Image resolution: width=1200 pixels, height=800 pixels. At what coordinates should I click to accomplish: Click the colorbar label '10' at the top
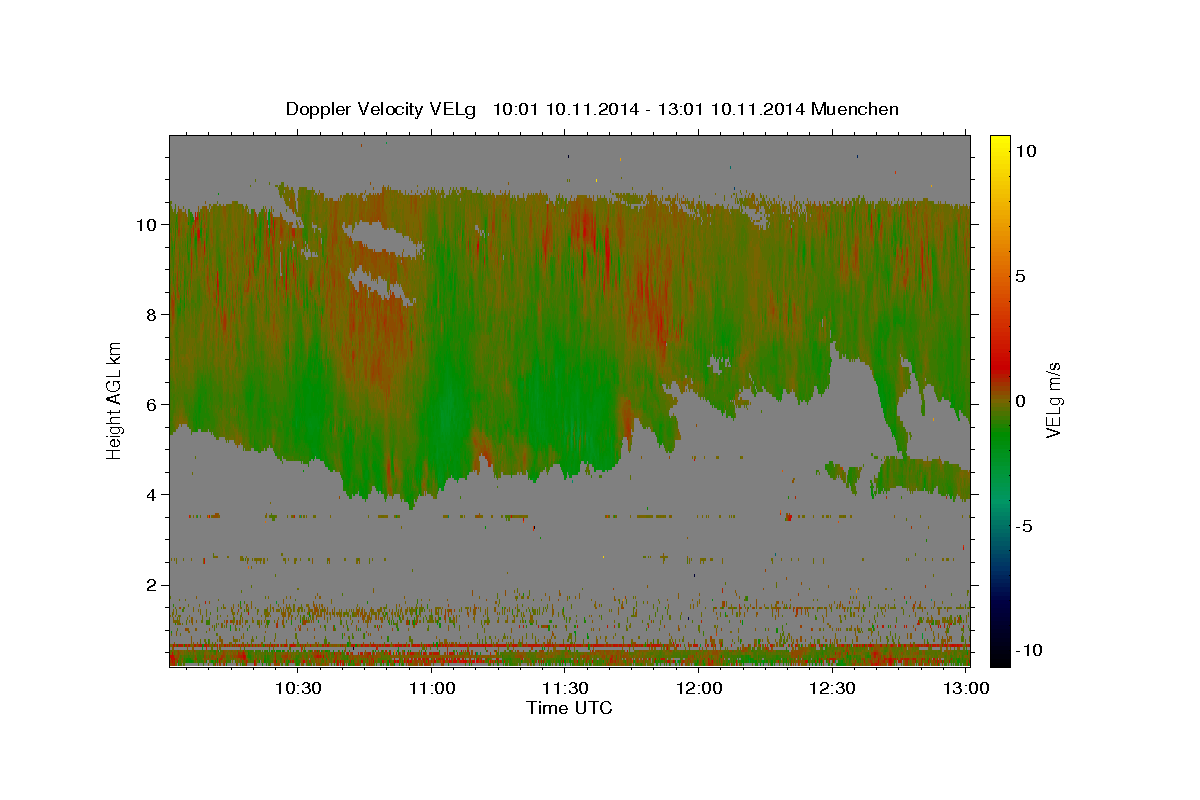1025,150
